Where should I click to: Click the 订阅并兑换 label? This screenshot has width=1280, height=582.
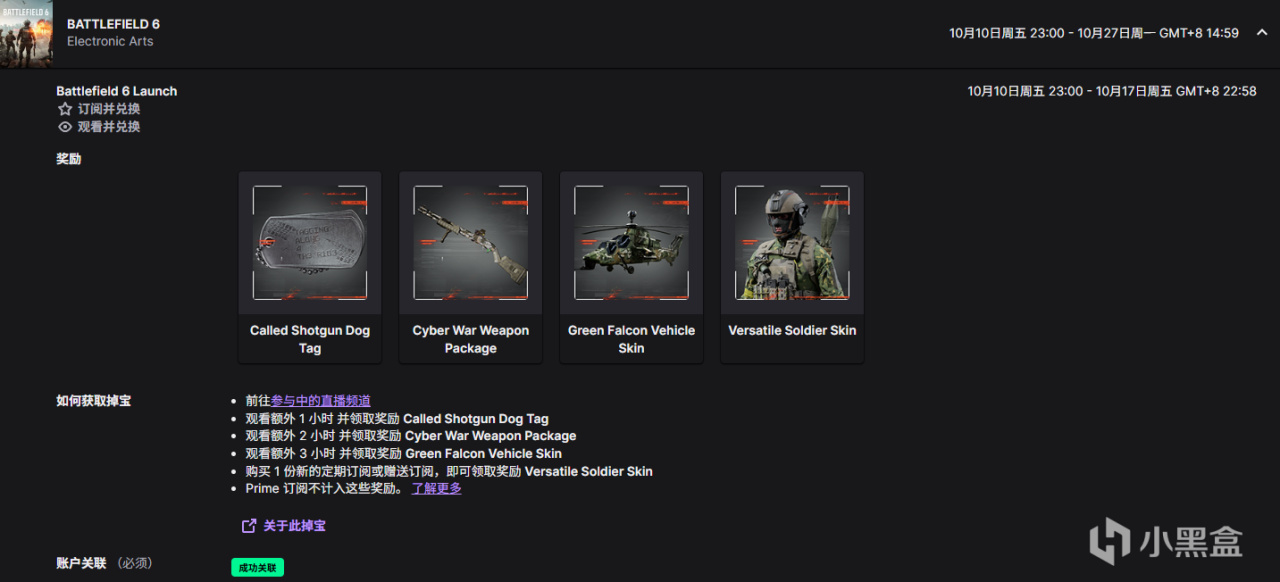(x=109, y=109)
